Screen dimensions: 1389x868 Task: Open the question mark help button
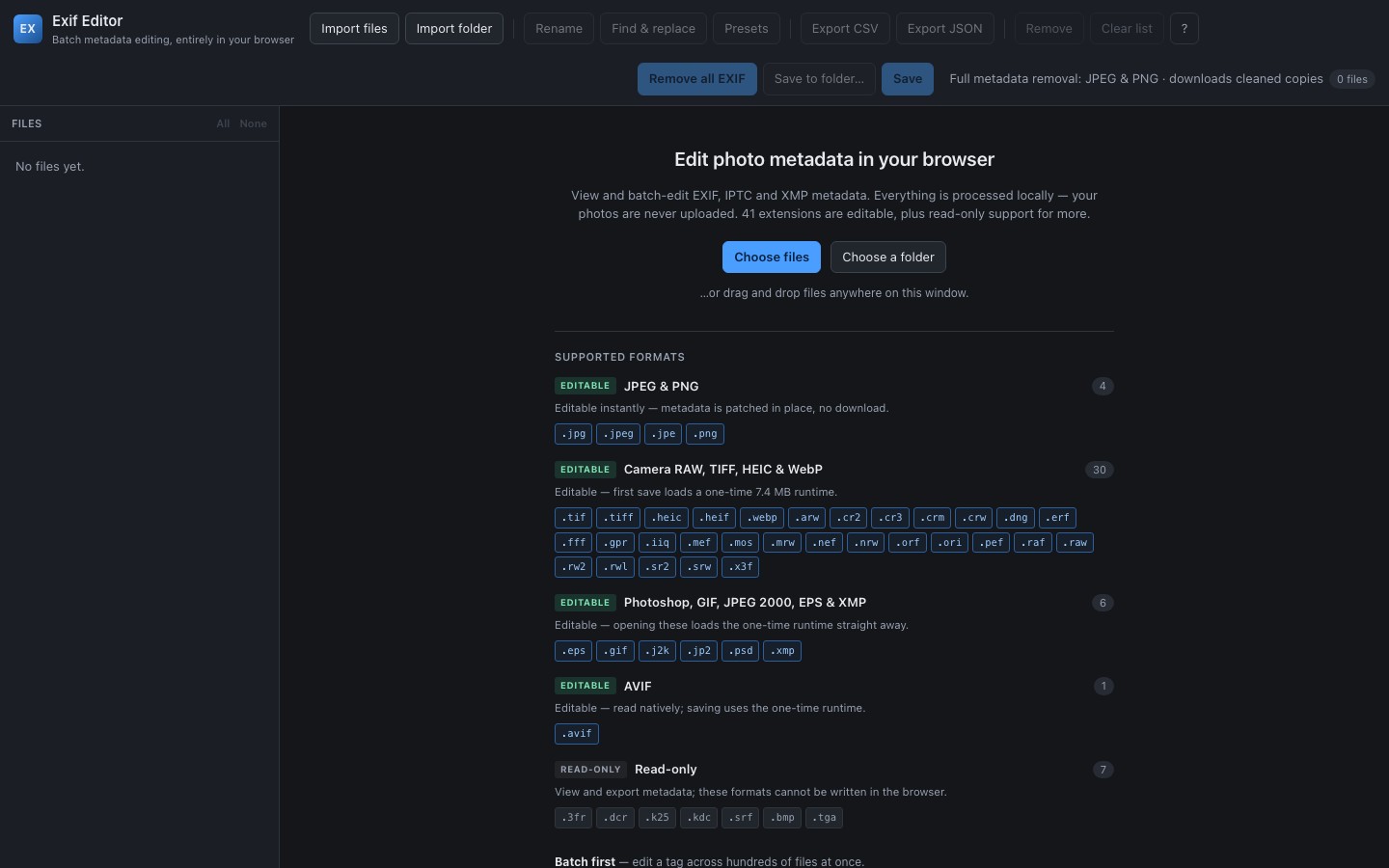(1185, 29)
